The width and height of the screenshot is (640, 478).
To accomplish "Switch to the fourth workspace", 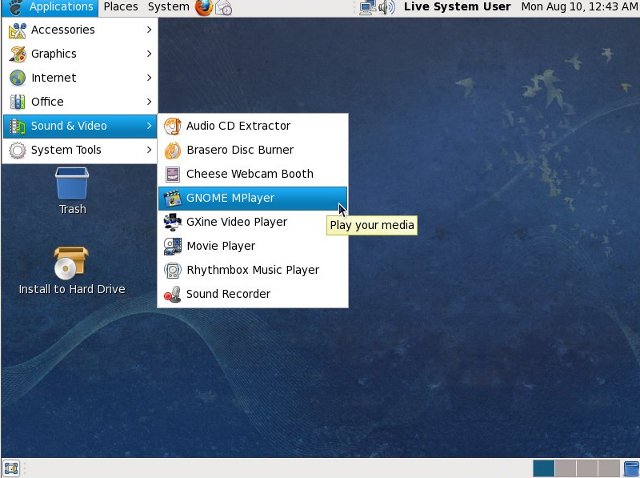I will click(609, 468).
